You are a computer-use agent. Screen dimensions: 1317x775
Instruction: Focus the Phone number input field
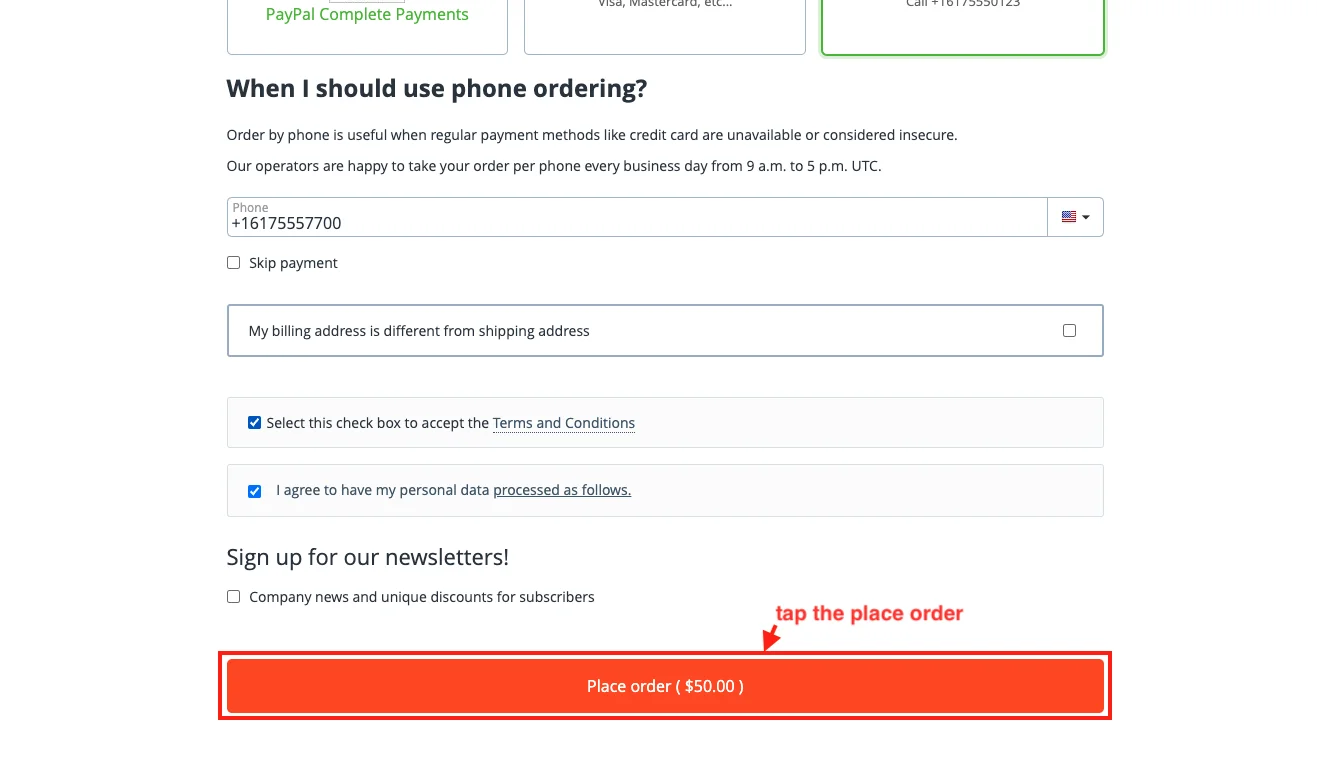[636, 222]
